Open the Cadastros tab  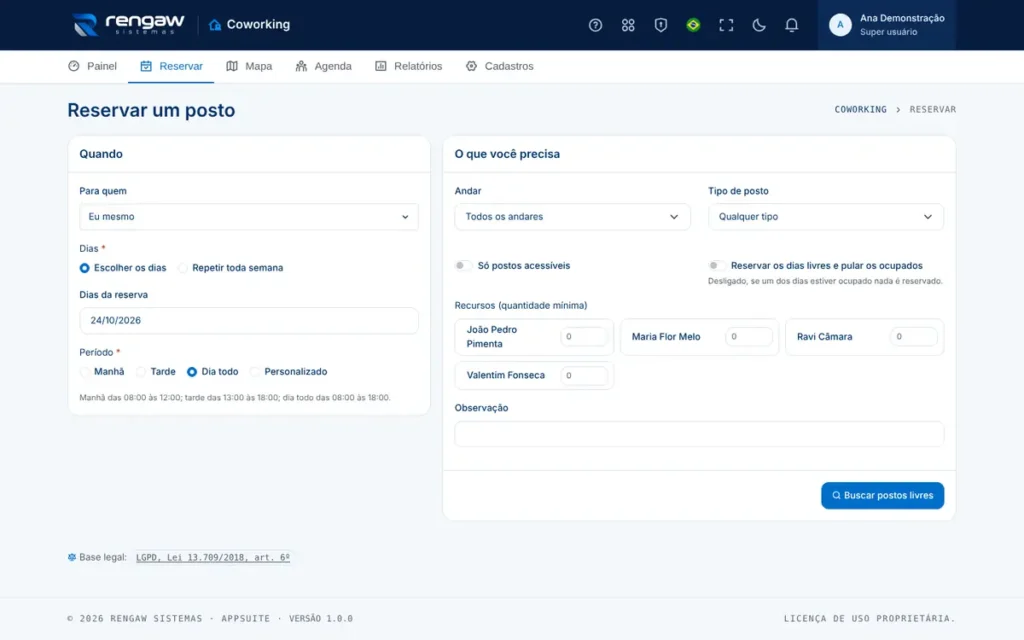tap(500, 66)
